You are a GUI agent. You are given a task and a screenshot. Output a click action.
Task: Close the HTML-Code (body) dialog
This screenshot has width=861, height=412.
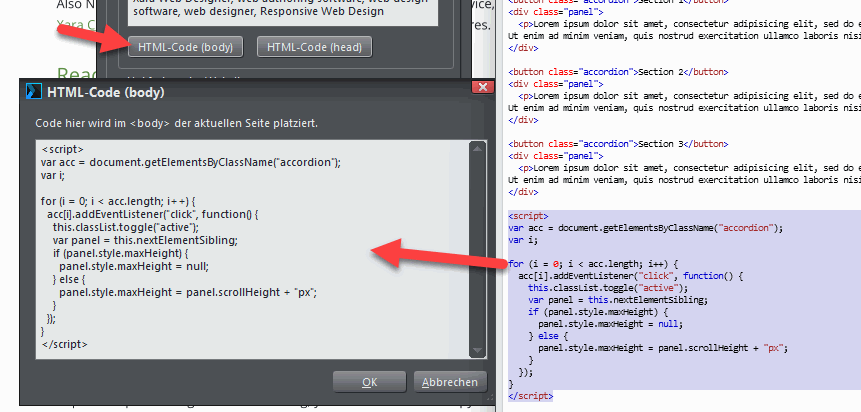(483, 87)
